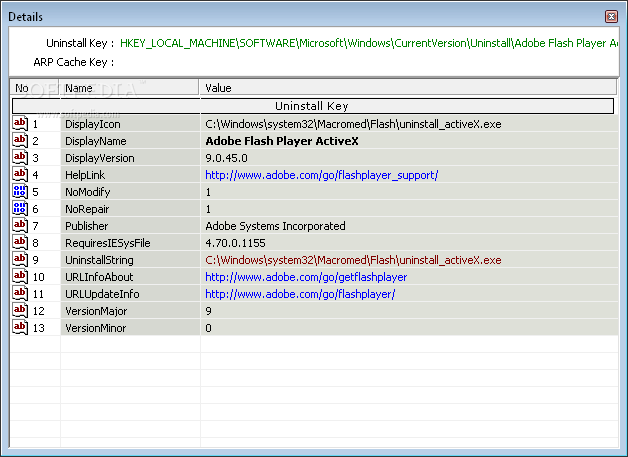Click the string icon beside URLInfoAbout row
Image resolution: width=628 pixels, height=457 pixels.
20,276
